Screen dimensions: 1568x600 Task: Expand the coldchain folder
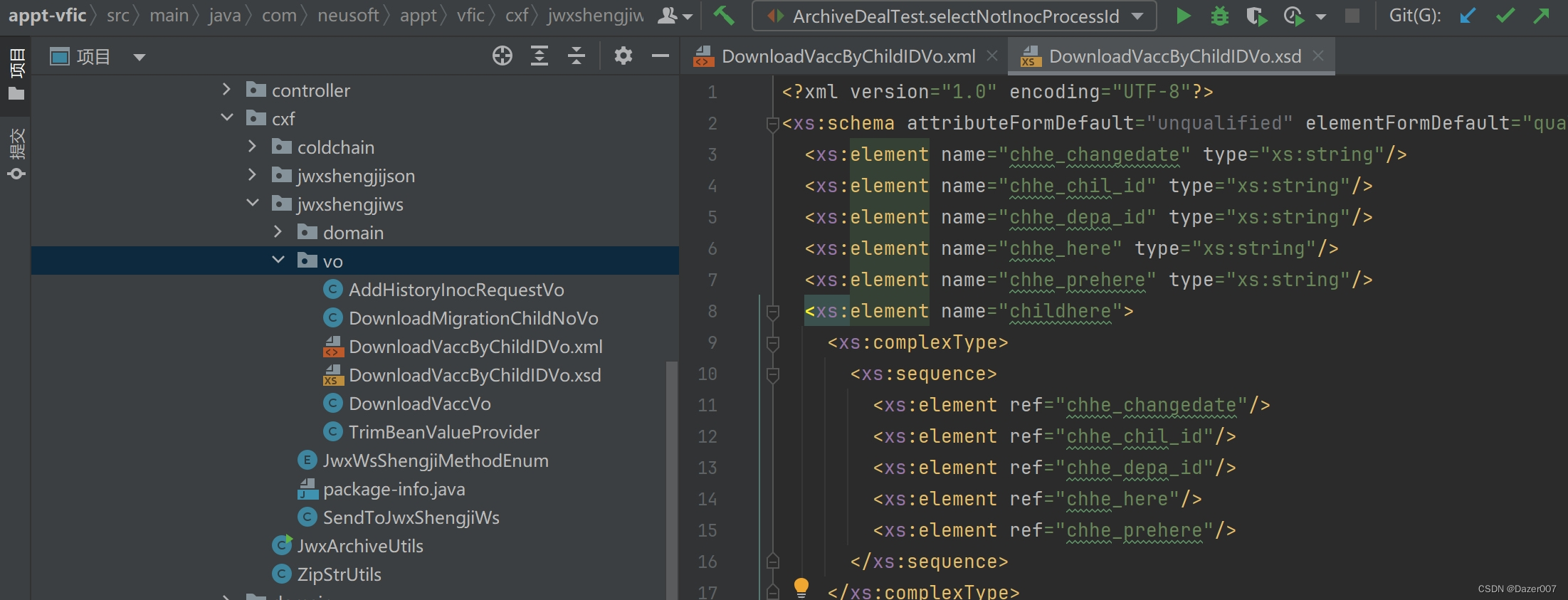[x=252, y=147]
